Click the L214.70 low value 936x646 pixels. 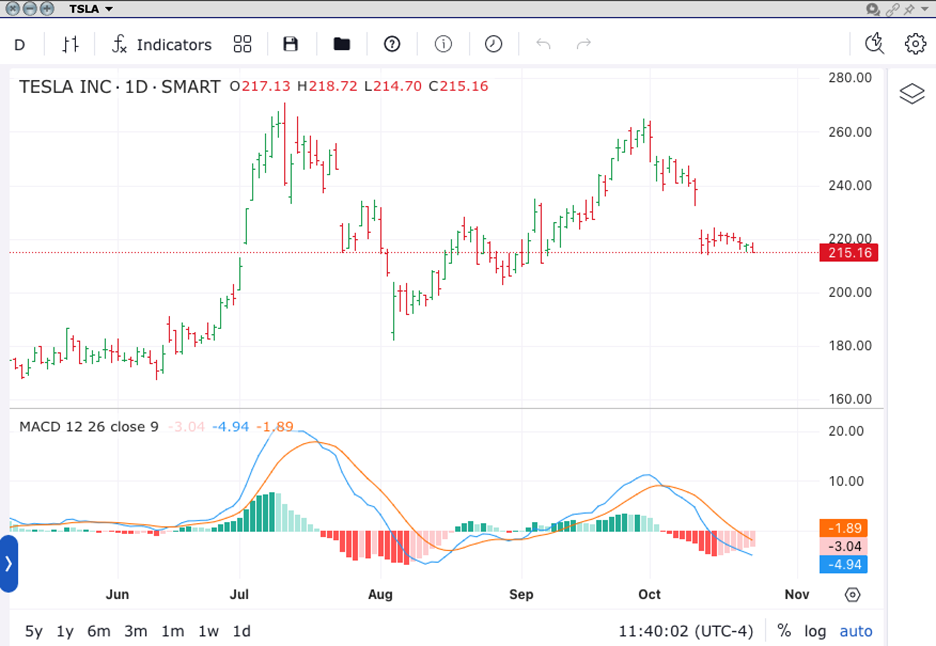pyautogui.click(x=393, y=87)
